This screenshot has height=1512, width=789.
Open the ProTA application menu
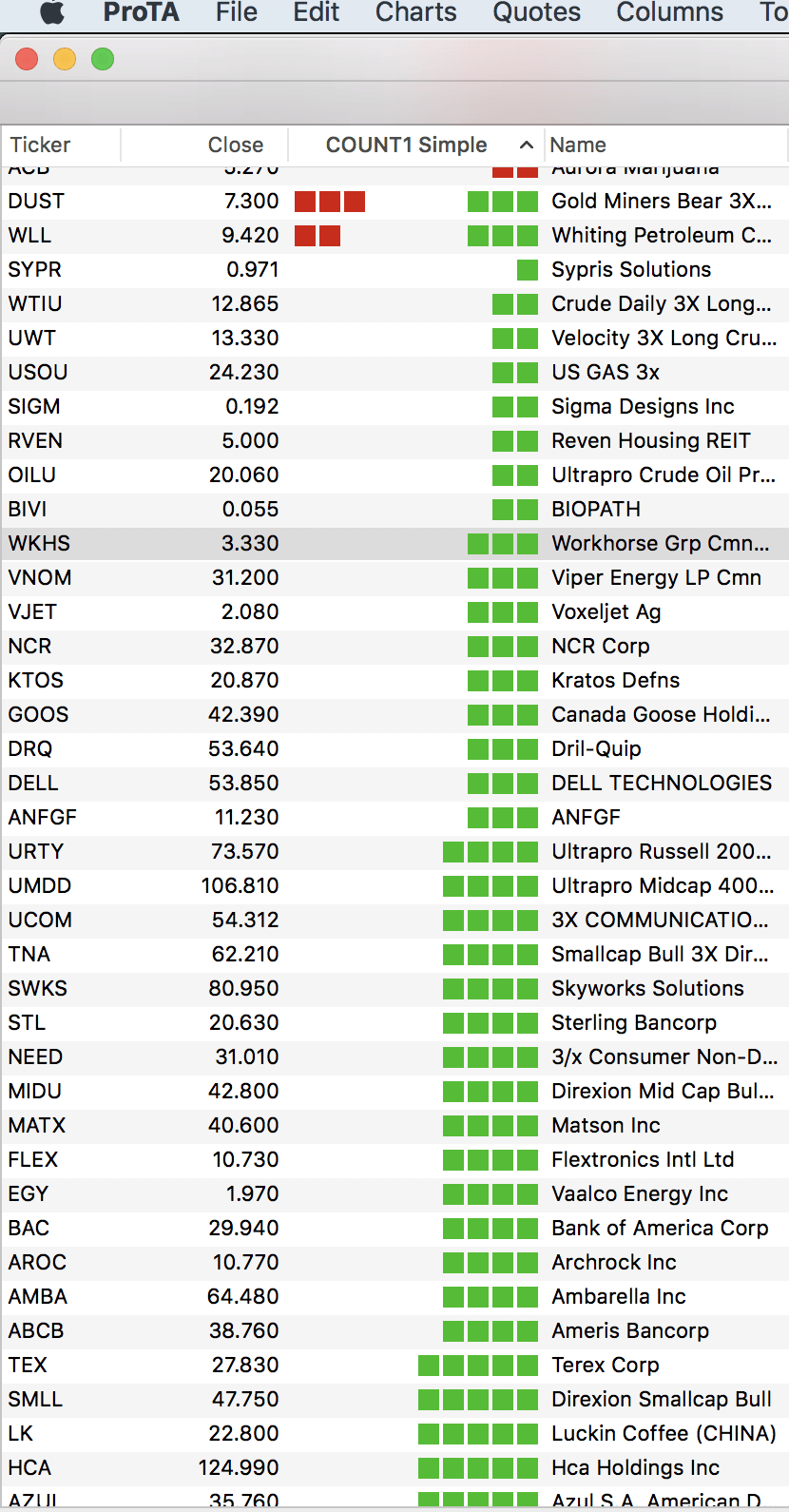pos(141,11)
